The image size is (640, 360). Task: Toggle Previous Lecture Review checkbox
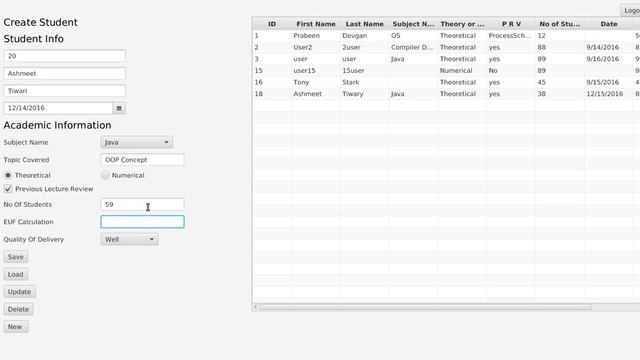click(x=8, y=189)
